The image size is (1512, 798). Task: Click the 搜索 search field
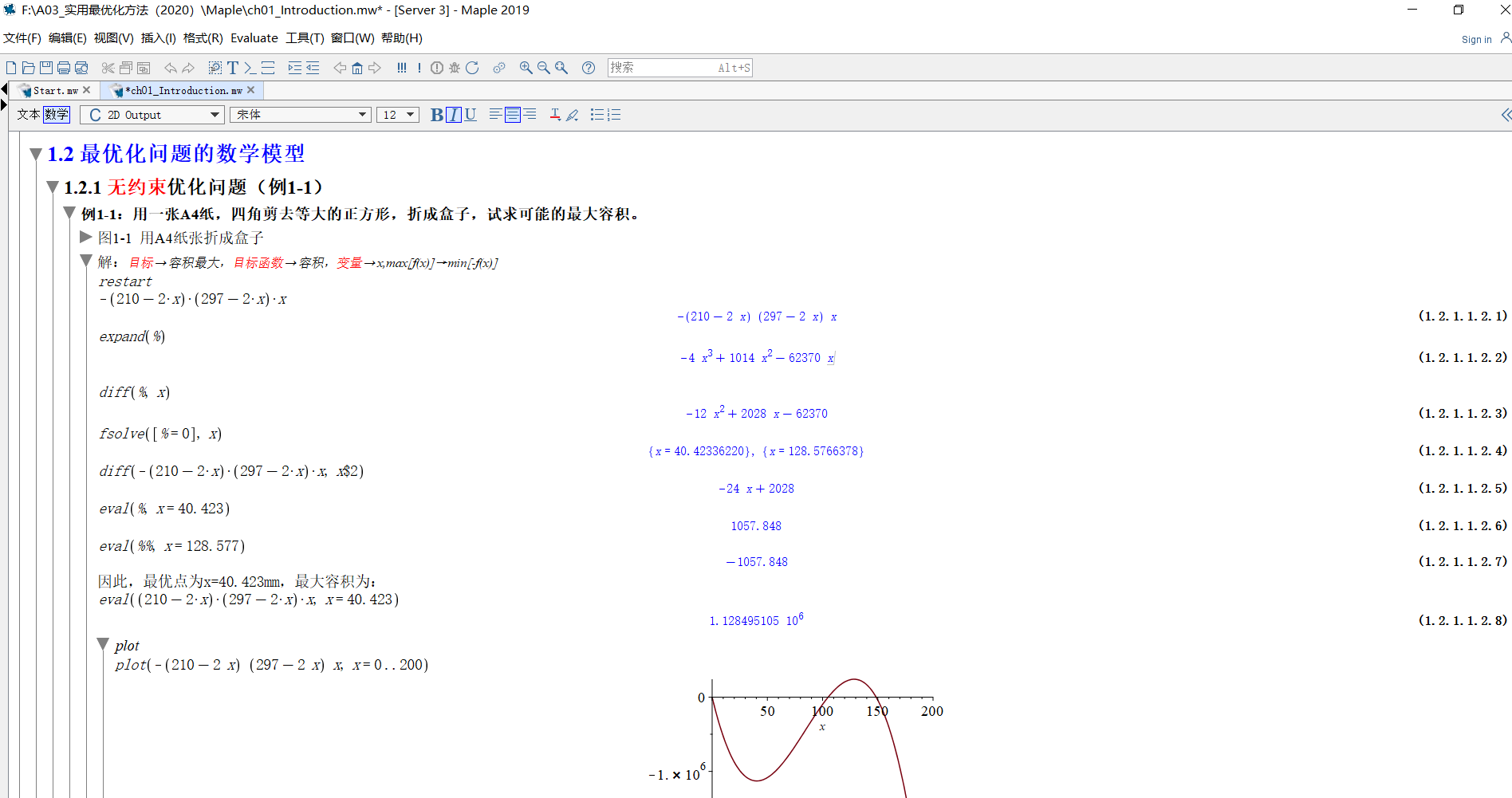coord(662,68)
